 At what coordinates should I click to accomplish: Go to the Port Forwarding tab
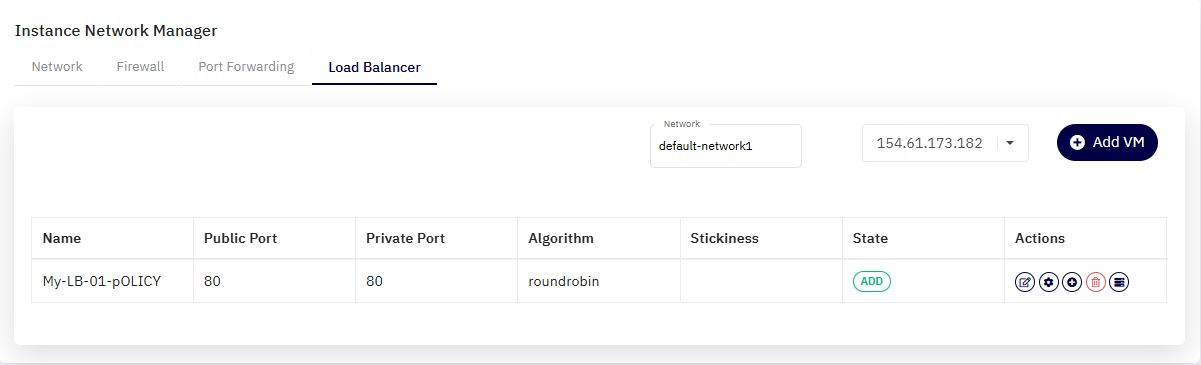tap(246, 67)
